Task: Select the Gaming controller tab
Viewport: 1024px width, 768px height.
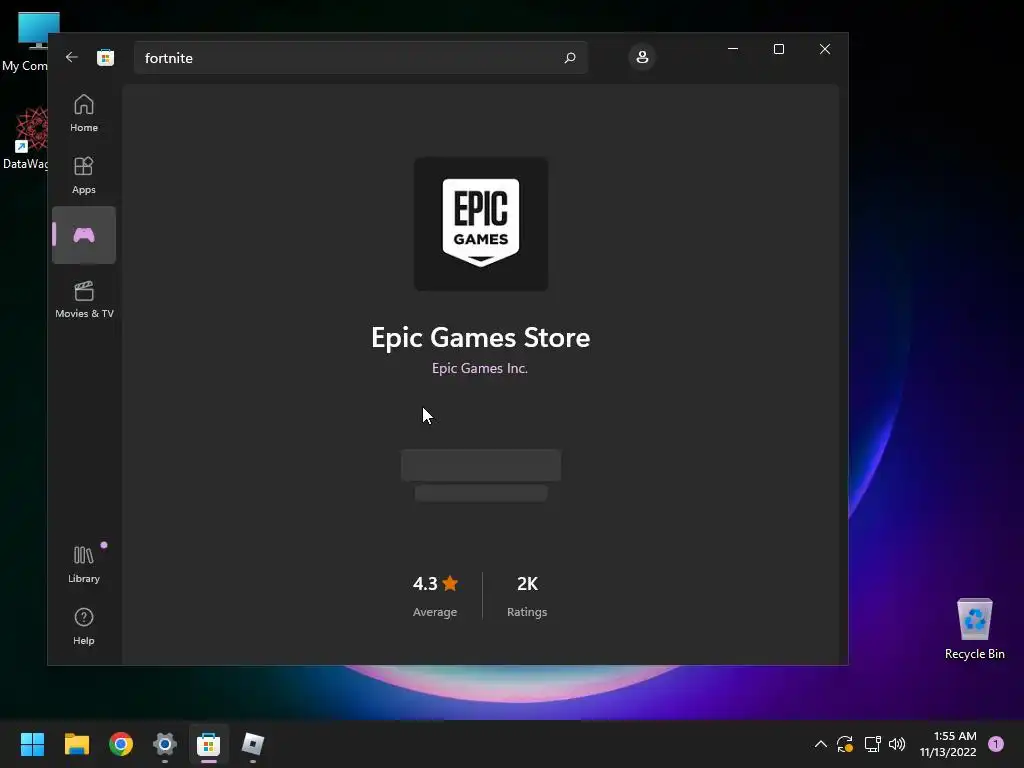Action: click(x=84, y=235)
